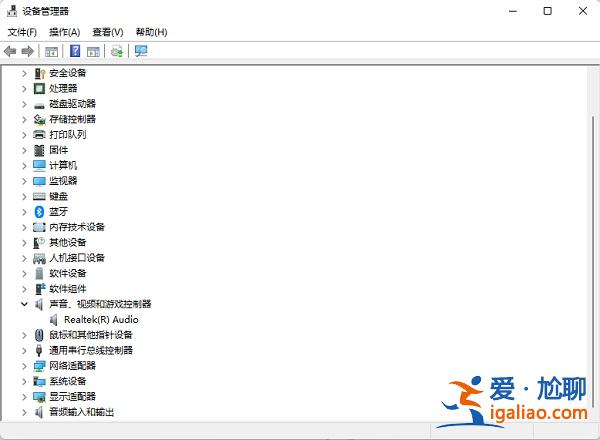Click the 固件 firmware icon
This screenshot has height=440, width=600.
(x=39, y=150)
